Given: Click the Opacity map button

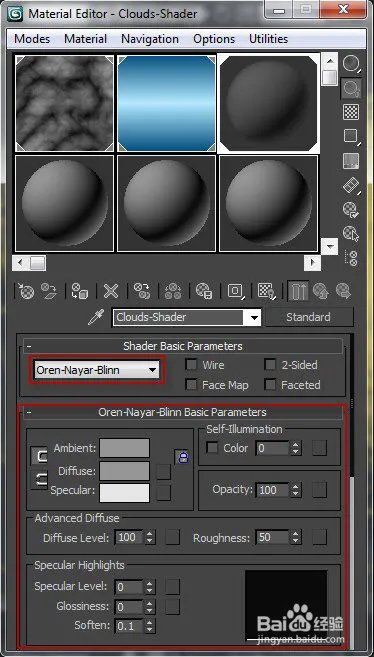Looking at the screenshot, I should click(x=320, y=489).
